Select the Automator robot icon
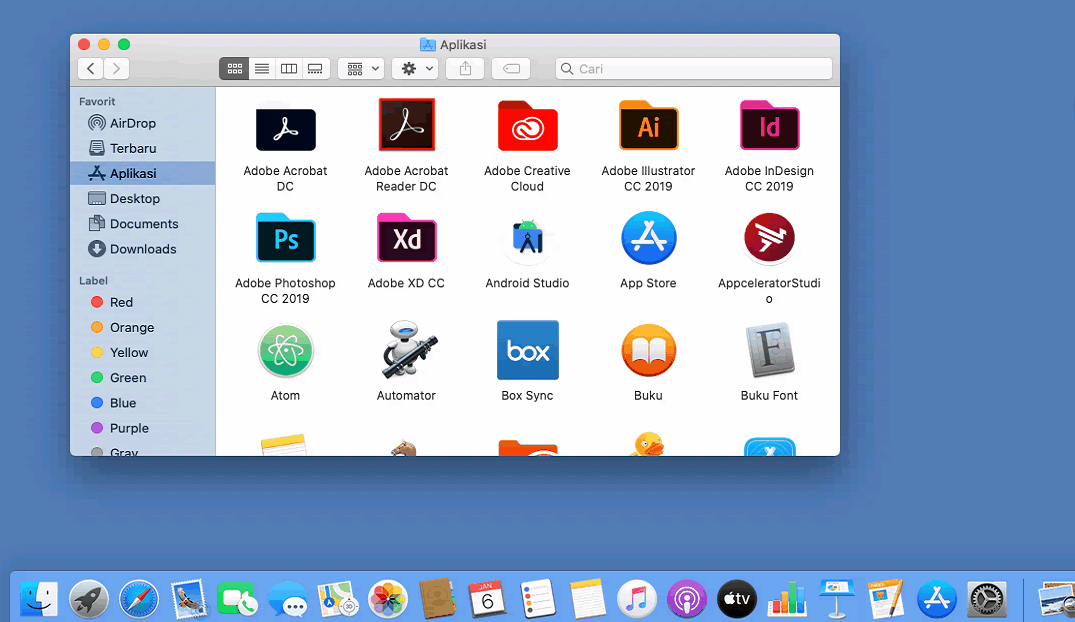Image resolution: width=1075 pixels, height=622 pixels. pyautogui.click(x=407, y=349)
